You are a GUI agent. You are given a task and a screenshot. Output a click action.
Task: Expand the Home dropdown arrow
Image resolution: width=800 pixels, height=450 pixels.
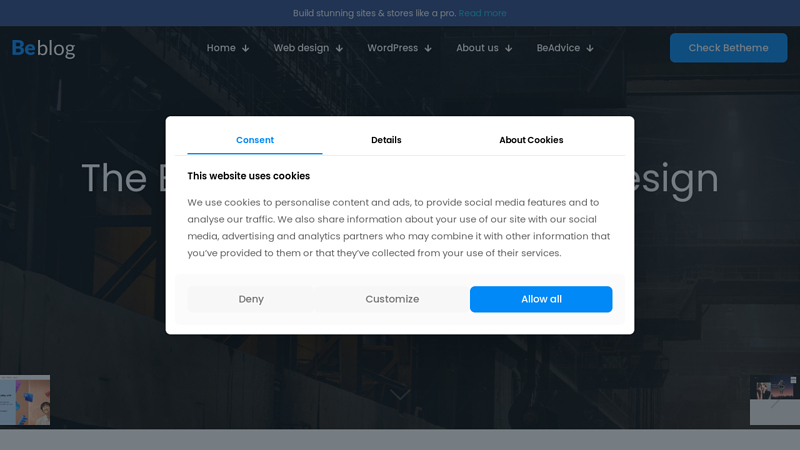click(245, 48)
